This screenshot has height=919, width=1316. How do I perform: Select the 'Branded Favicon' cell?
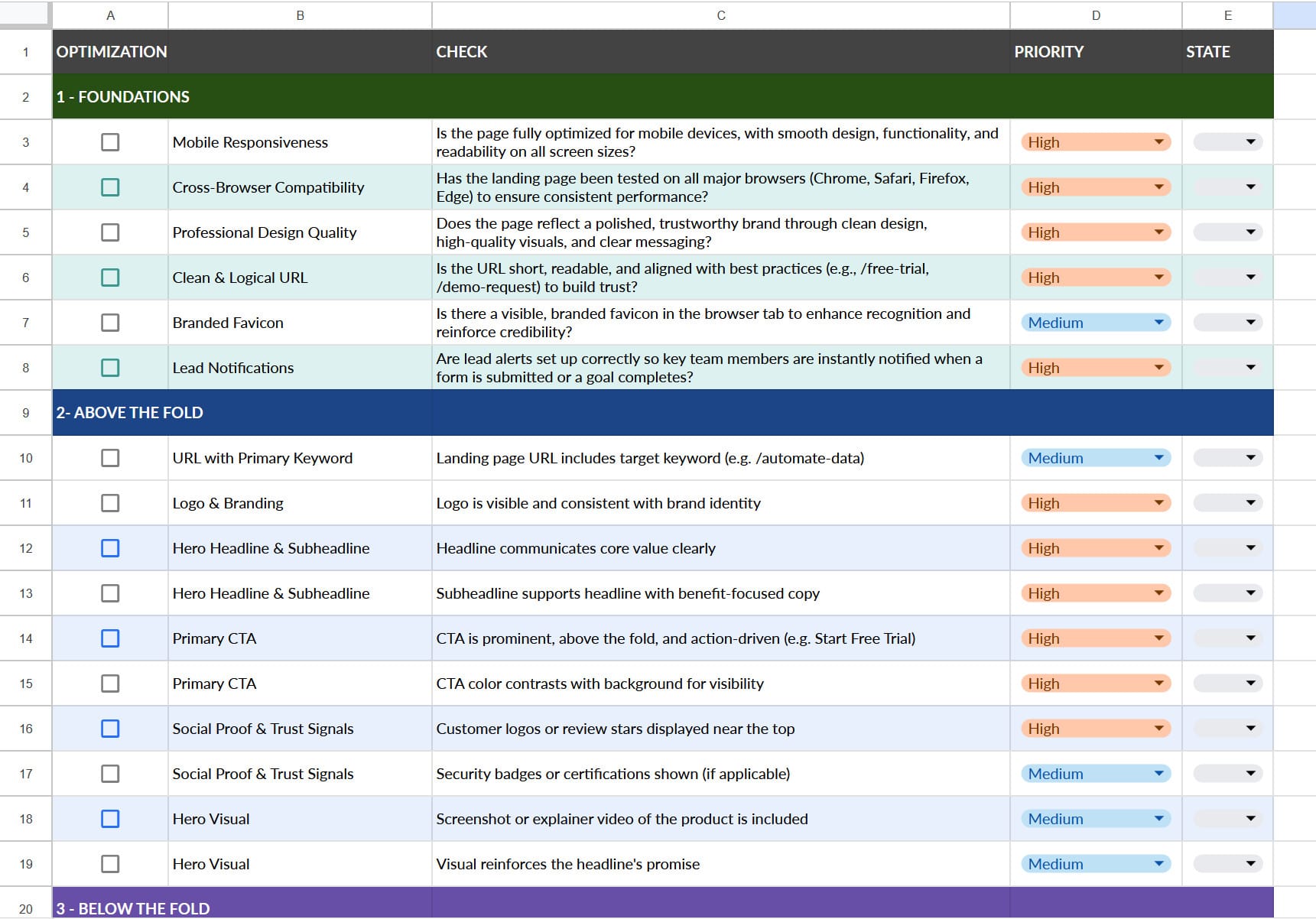pyautogui.click(x=299, y=323)
